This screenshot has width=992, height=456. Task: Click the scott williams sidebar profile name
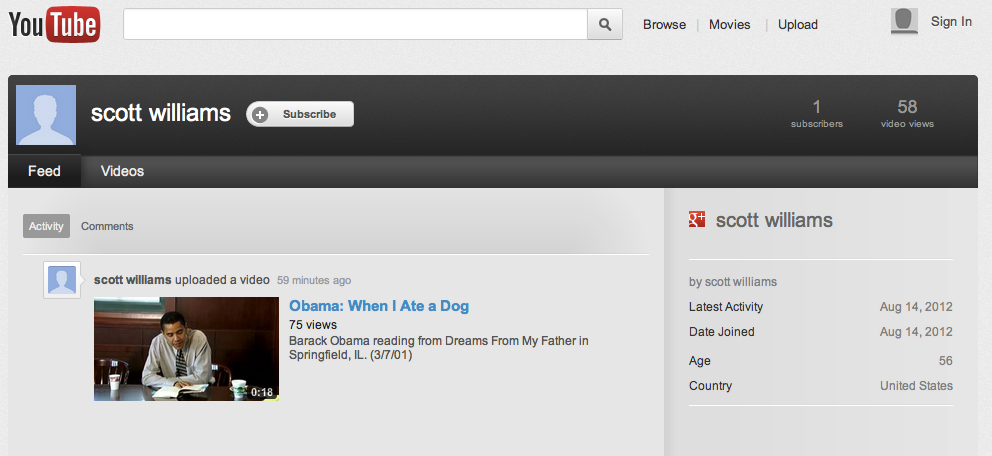[773, 220]
